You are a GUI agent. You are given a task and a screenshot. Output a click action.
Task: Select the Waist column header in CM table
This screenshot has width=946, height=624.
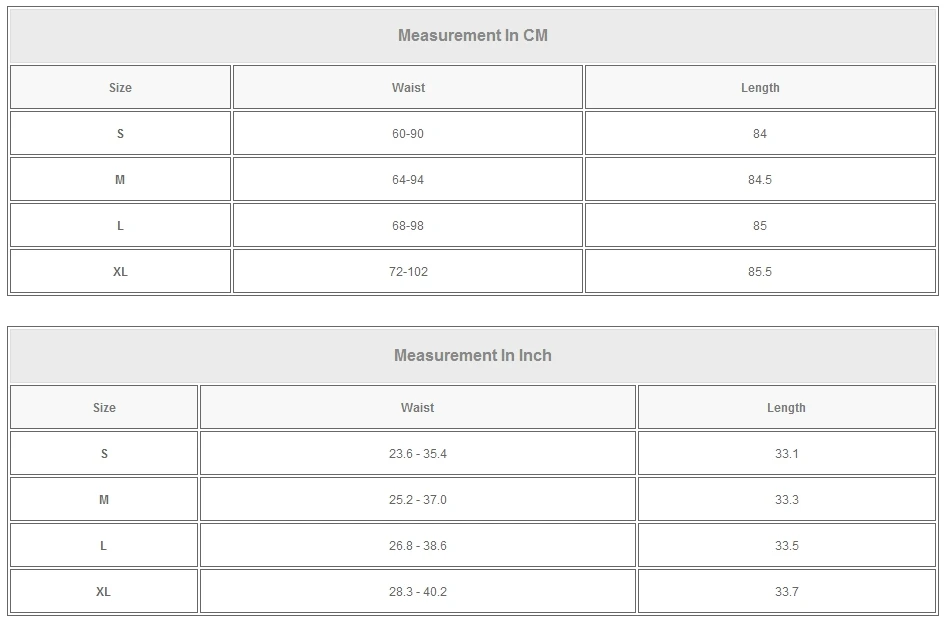[x=408, y=88]
